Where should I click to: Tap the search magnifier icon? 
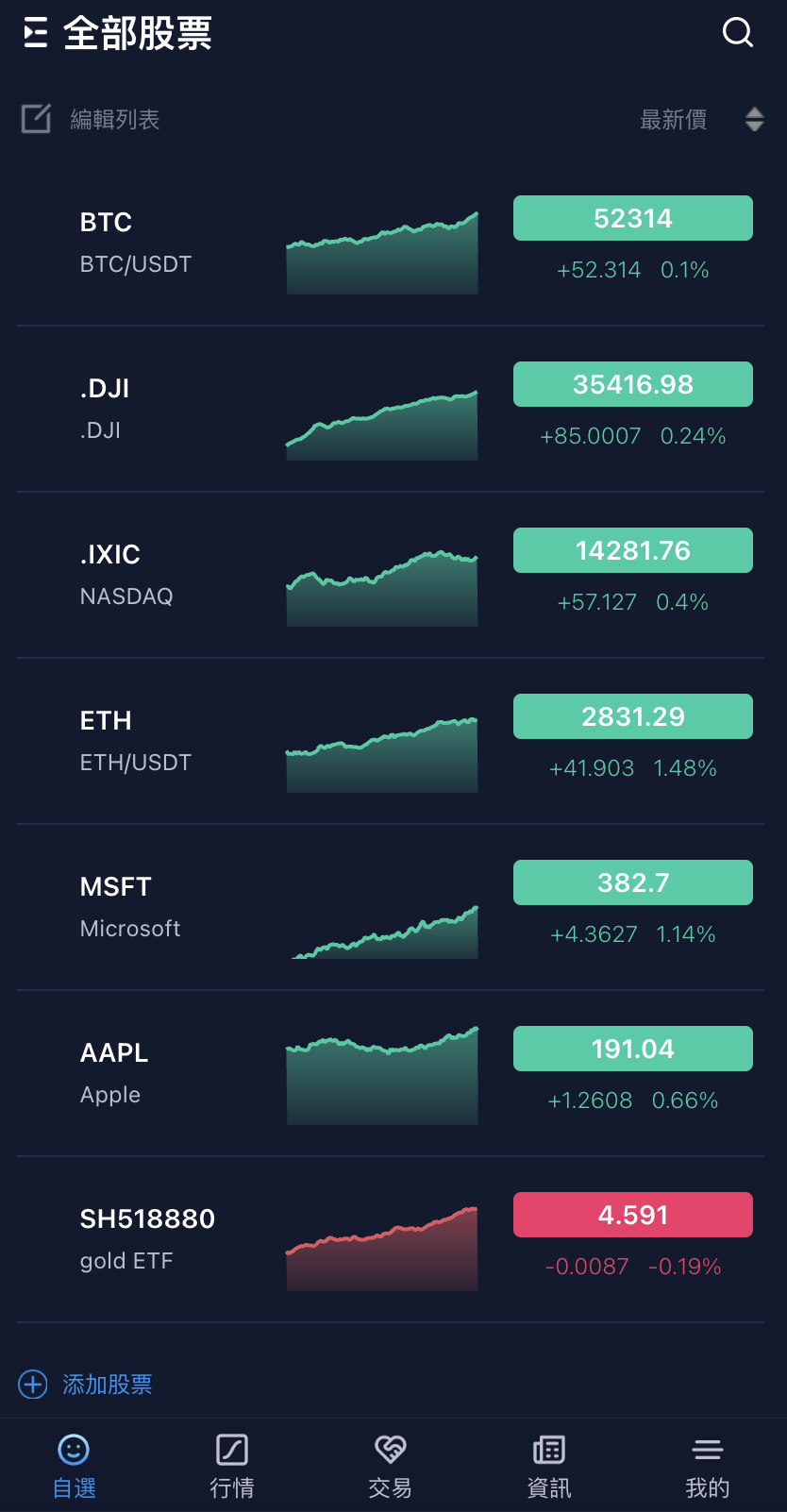point(737,33)
